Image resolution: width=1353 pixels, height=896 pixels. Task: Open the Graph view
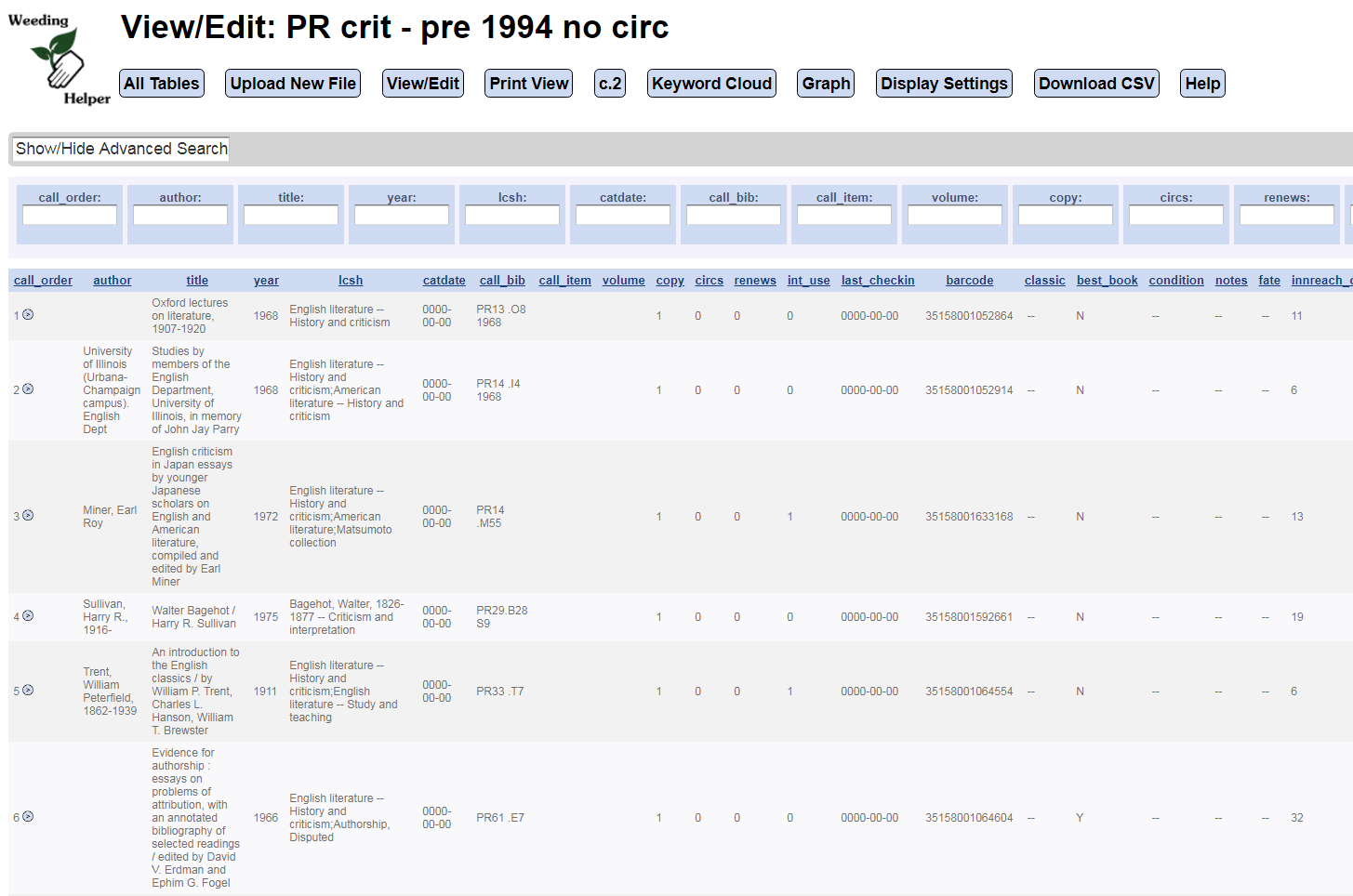click(x=826, y=84)
